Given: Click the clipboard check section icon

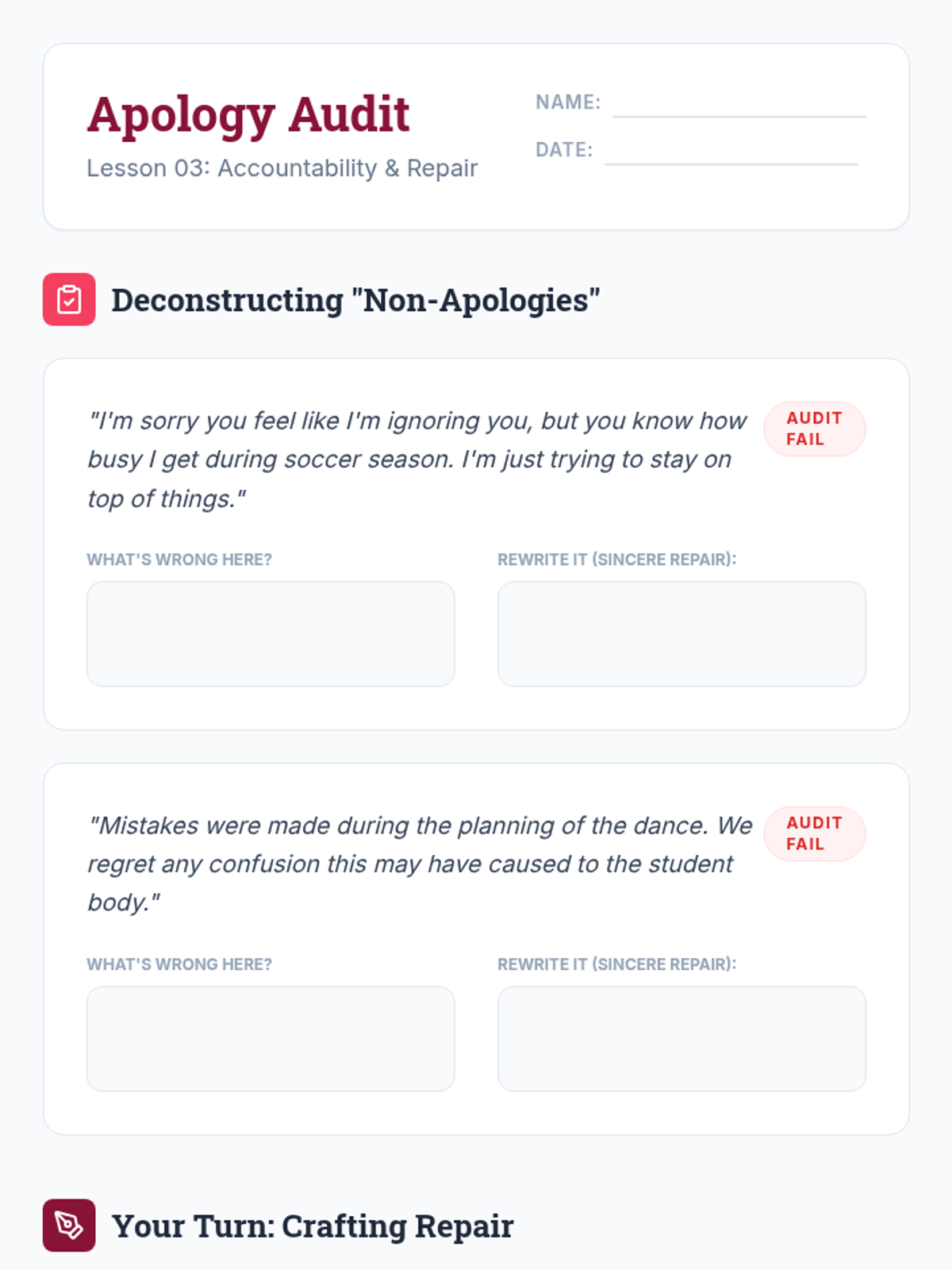Looking at the screenshot, I should coord(69,299).
